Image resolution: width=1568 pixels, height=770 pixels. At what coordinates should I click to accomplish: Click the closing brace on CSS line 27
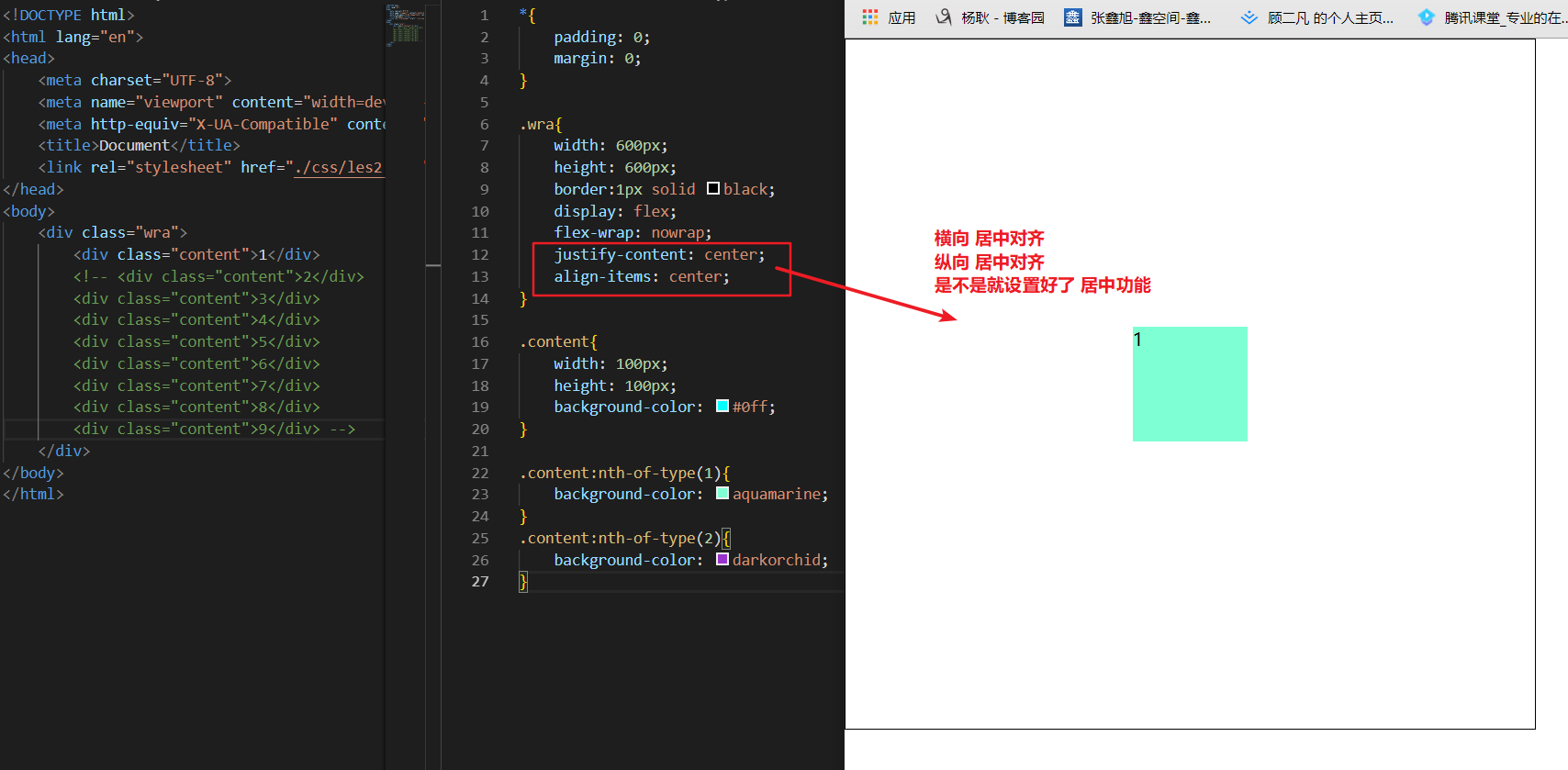pyautogui.click(x=523, y=581)
